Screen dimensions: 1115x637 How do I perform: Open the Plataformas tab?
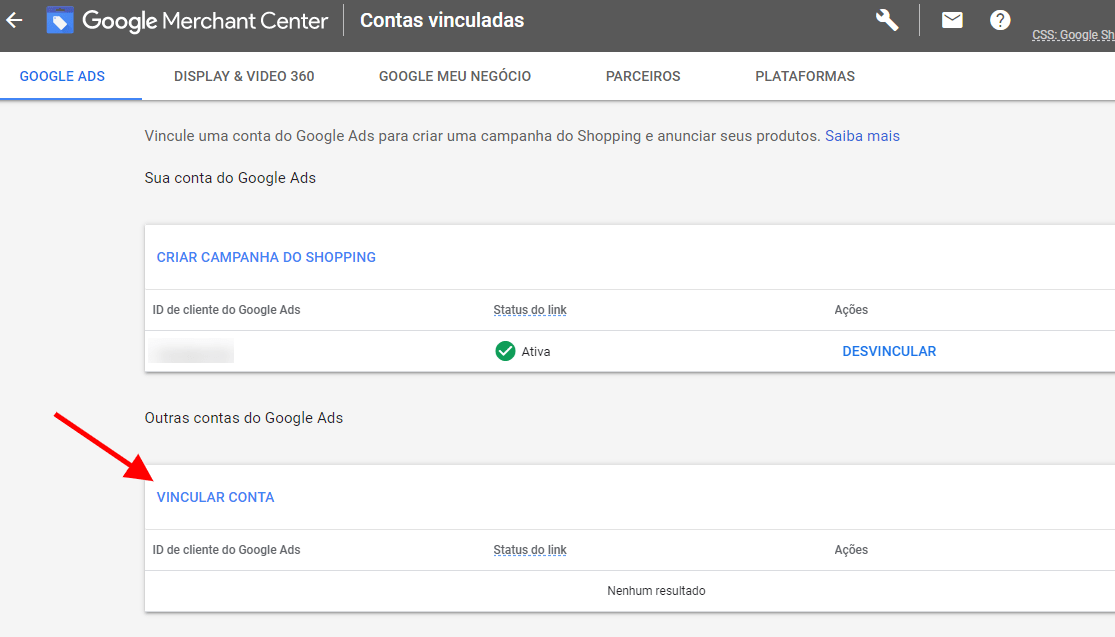coord(805,76)
